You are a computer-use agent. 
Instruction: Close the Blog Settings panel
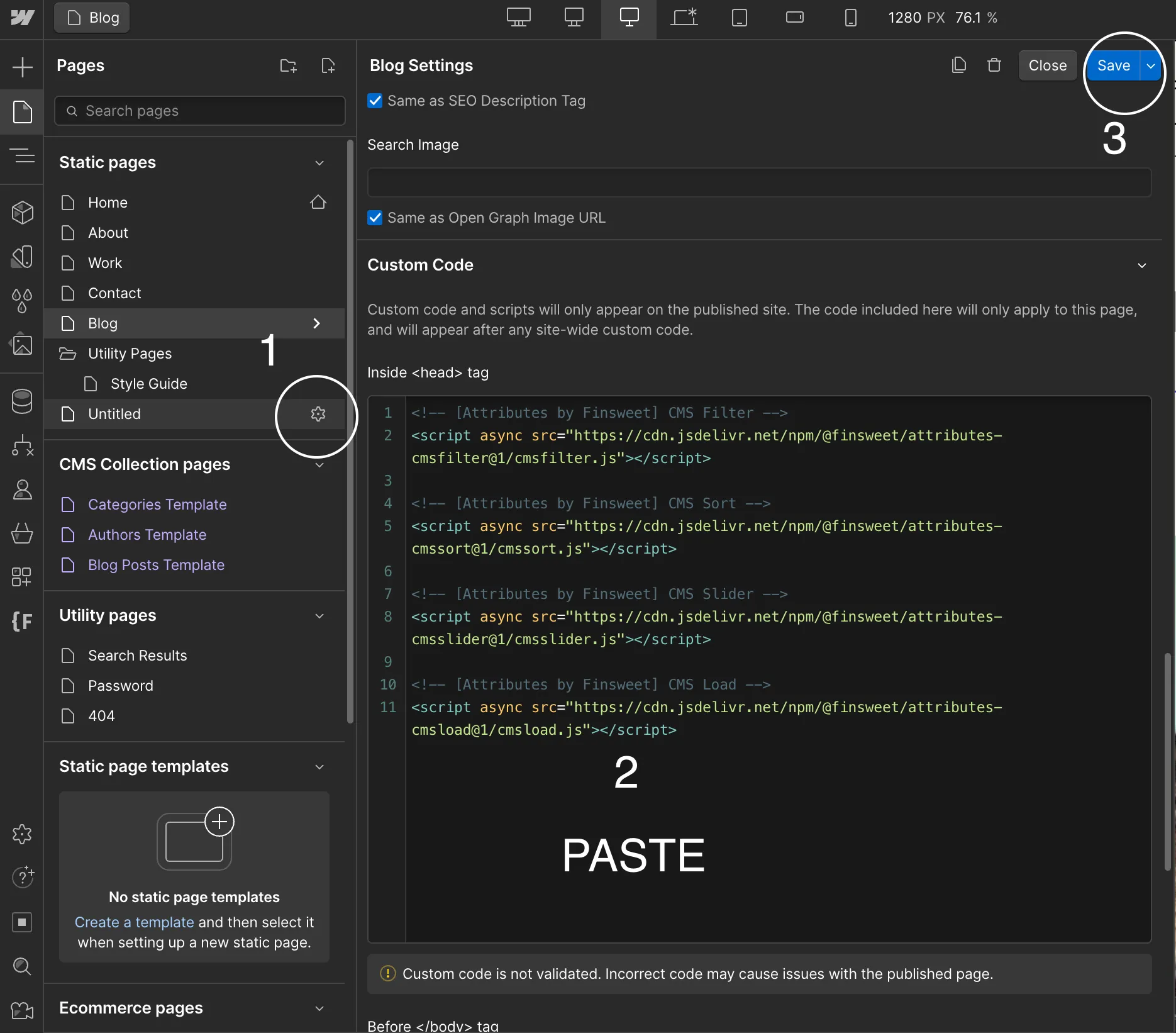pos(1048,65)
